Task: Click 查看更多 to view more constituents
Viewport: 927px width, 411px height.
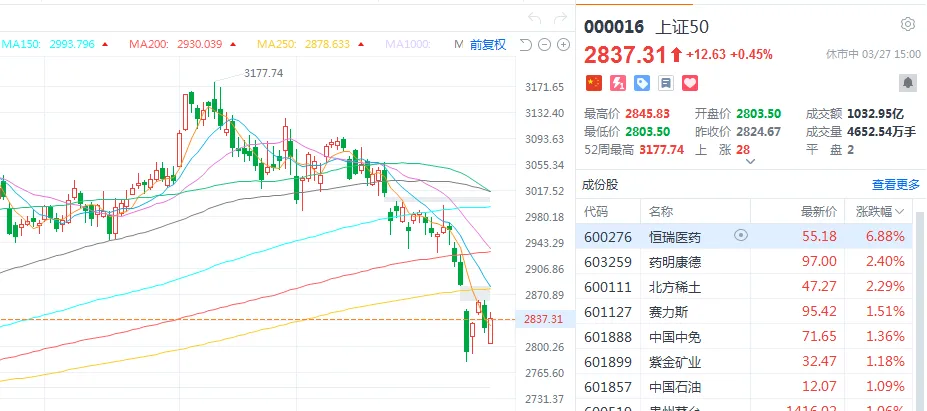Action: click(896, 185)
